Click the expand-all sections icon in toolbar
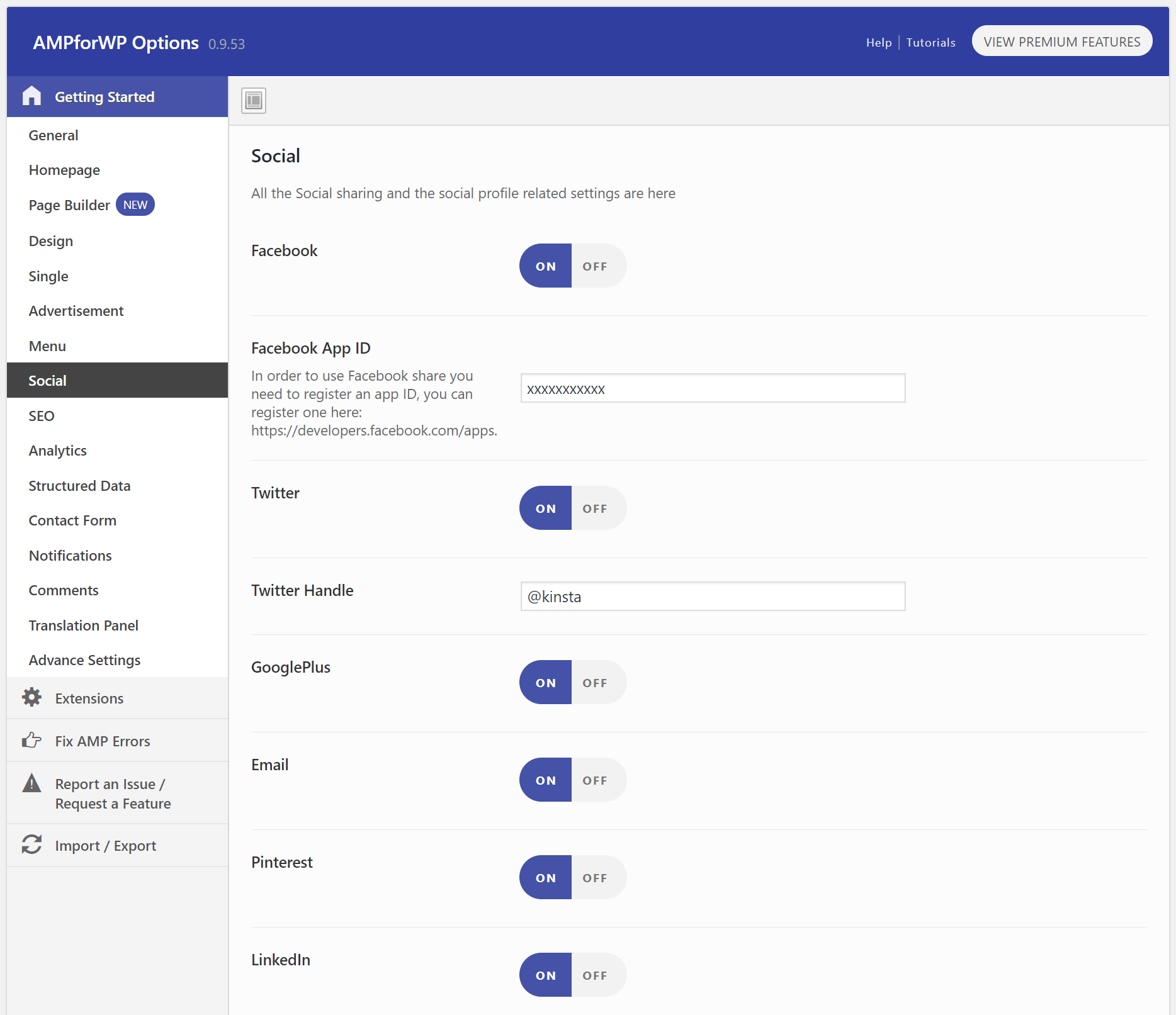Screen dimensions: 1176x1015 [x=254, y=101]
